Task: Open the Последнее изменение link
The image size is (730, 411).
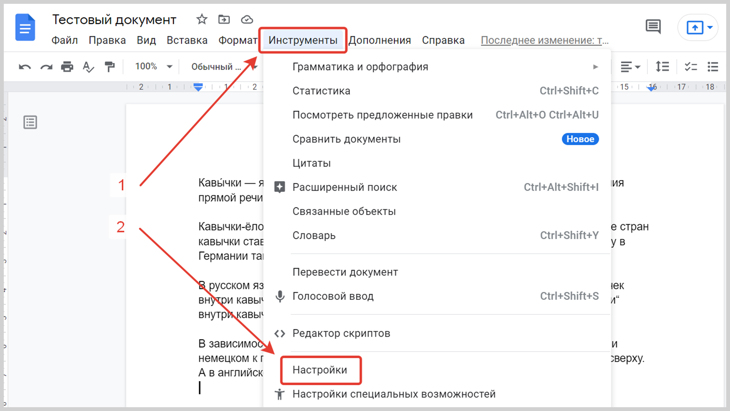Action: tap(545, 40)
